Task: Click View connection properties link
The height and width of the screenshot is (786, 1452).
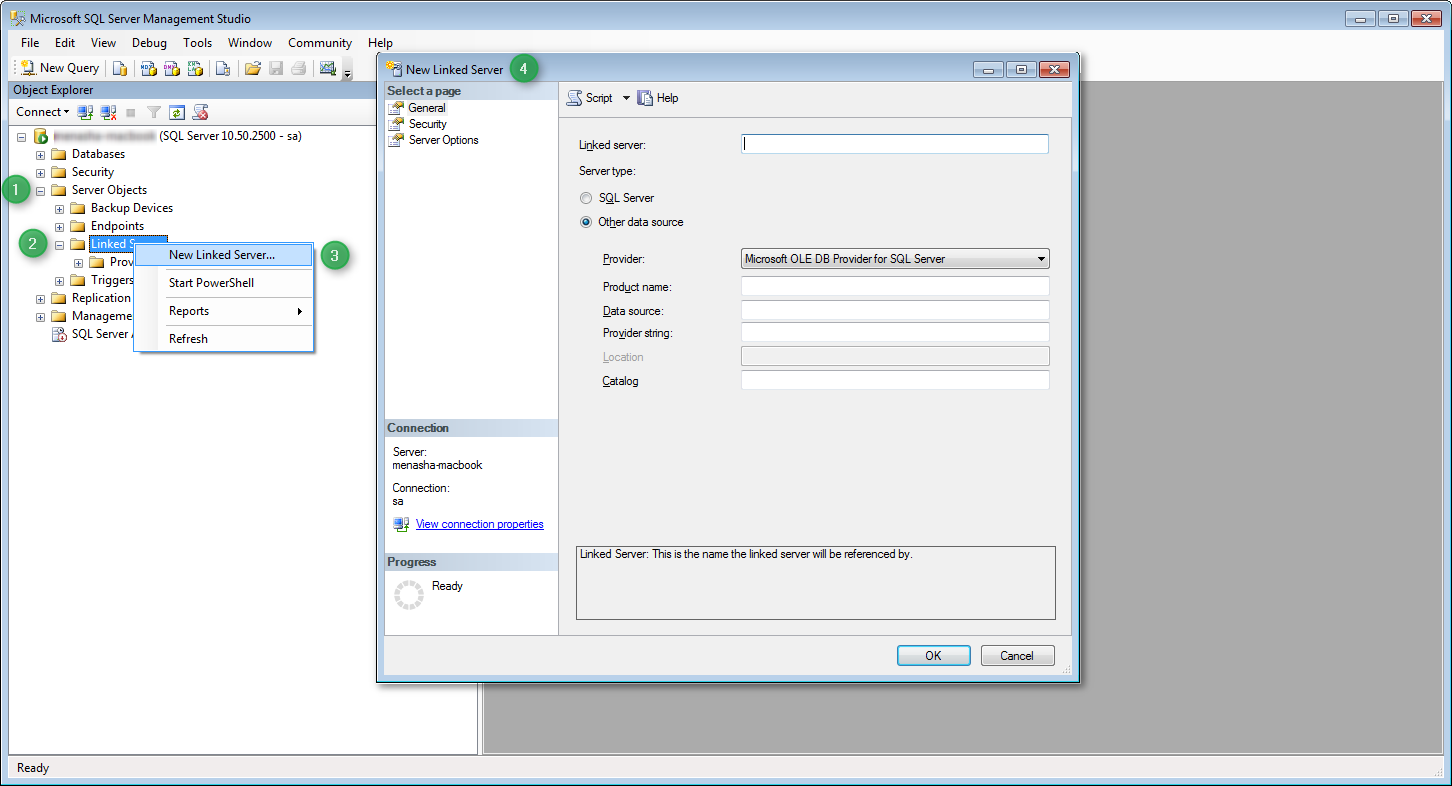Action: pyautogui.click(x=480, y=524)
